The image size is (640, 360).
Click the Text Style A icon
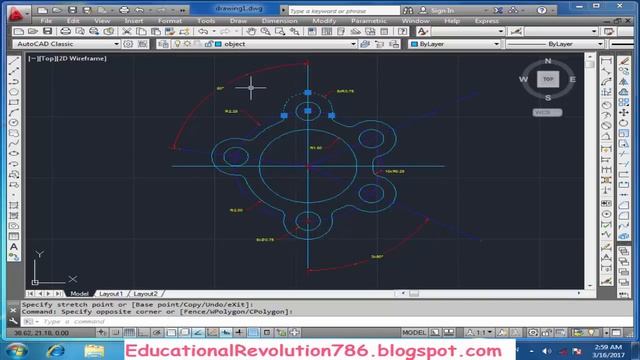point(422,31)
